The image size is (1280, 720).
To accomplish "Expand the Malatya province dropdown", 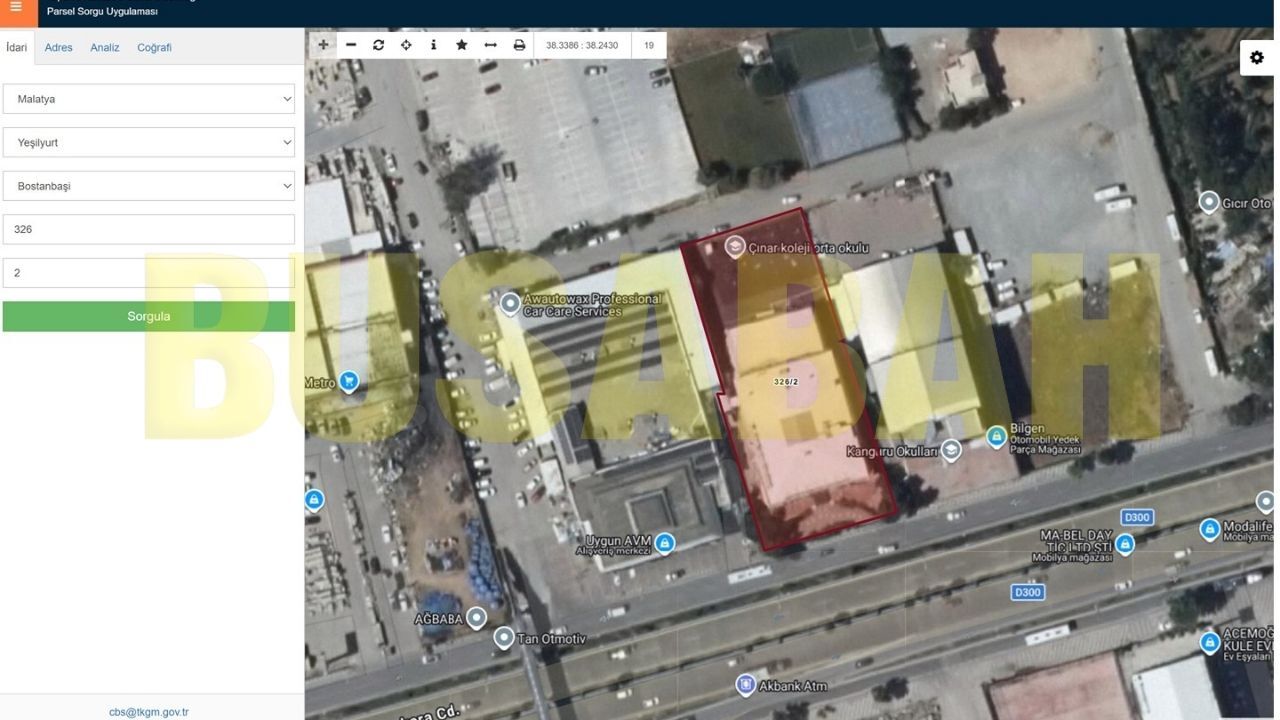I will coord(149,99).
